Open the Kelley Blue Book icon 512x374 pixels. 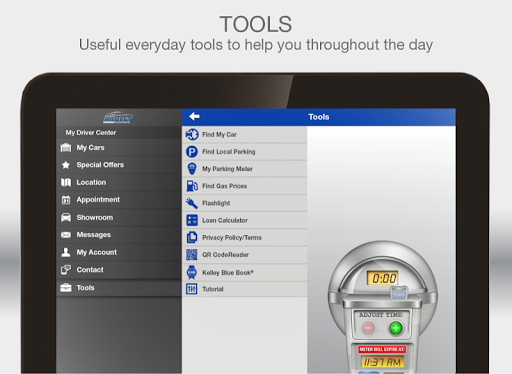point(192,272)
